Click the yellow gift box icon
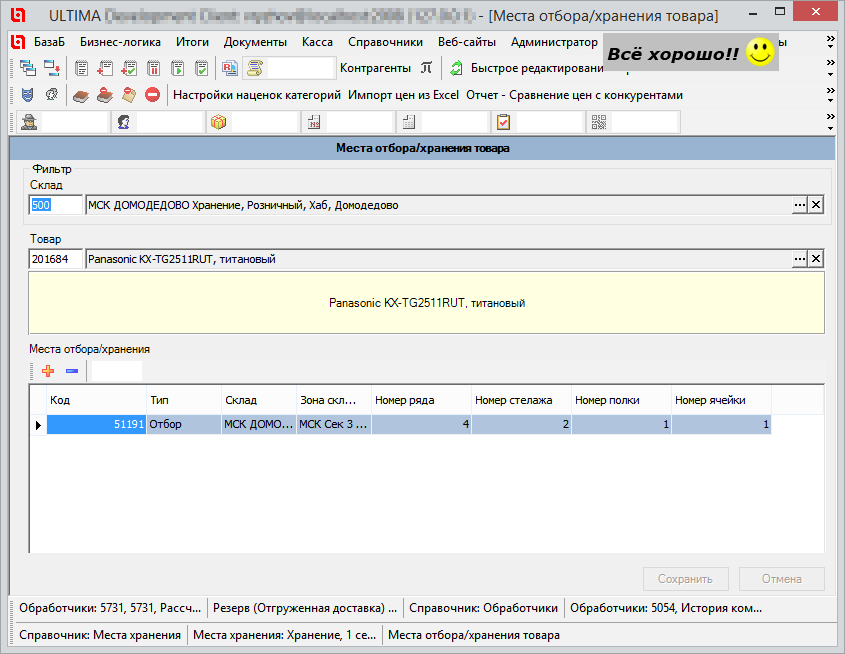Screen dimensions: 845x654 (x=218, y=122)
